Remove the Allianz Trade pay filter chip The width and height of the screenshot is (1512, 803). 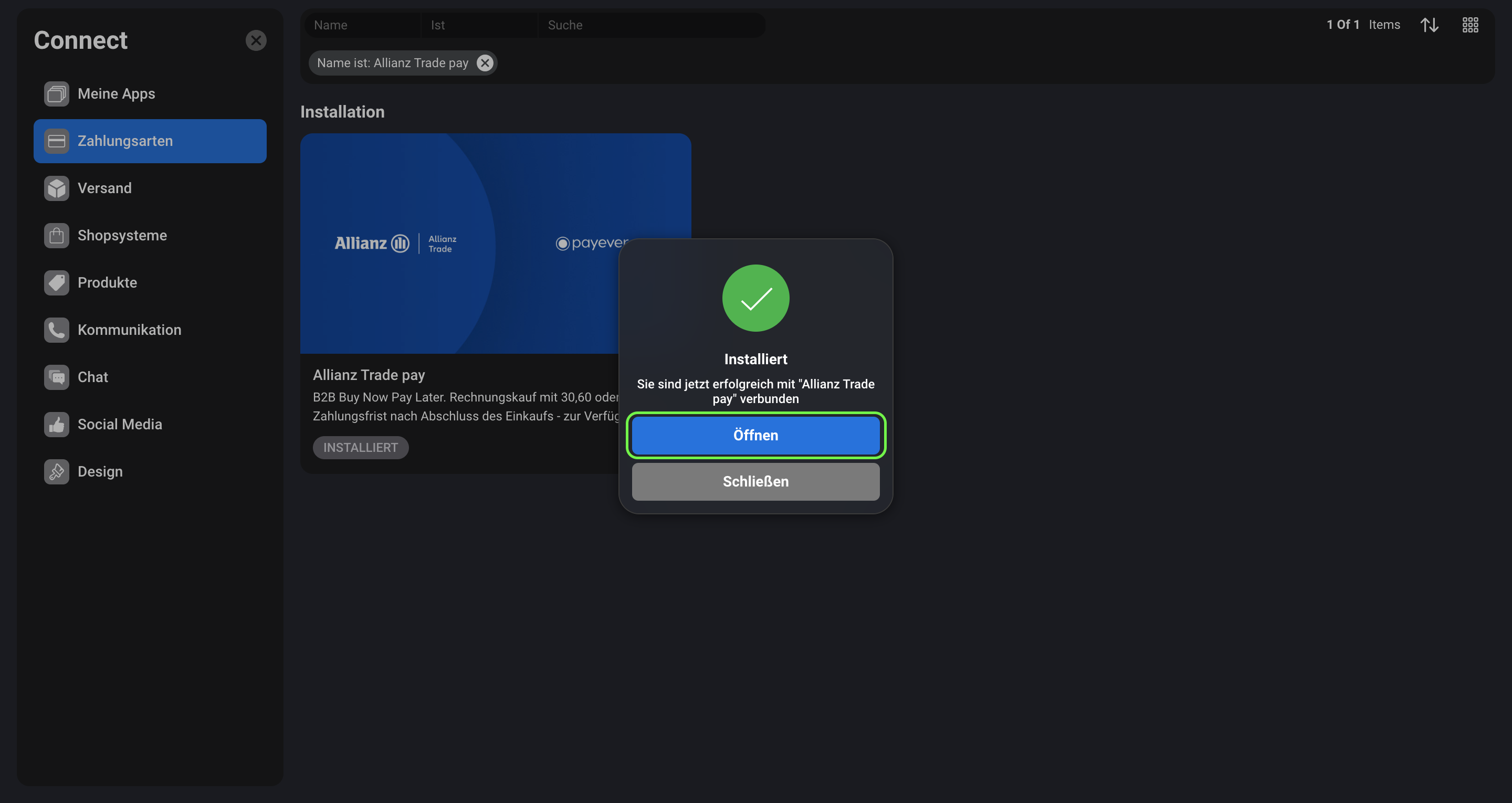[x=485, y=63]
